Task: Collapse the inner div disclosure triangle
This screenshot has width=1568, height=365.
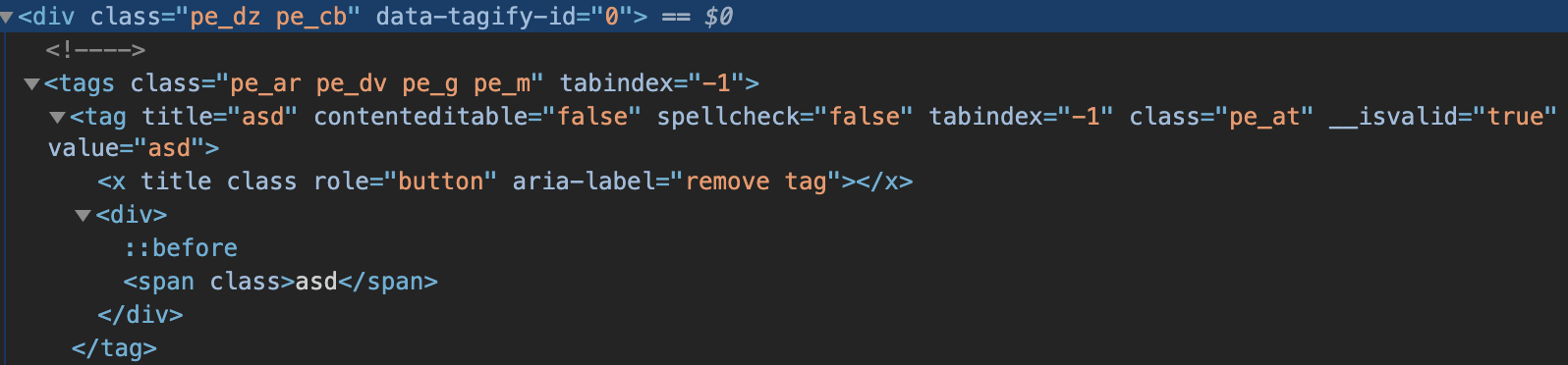Action: click(x=84, y=216)
